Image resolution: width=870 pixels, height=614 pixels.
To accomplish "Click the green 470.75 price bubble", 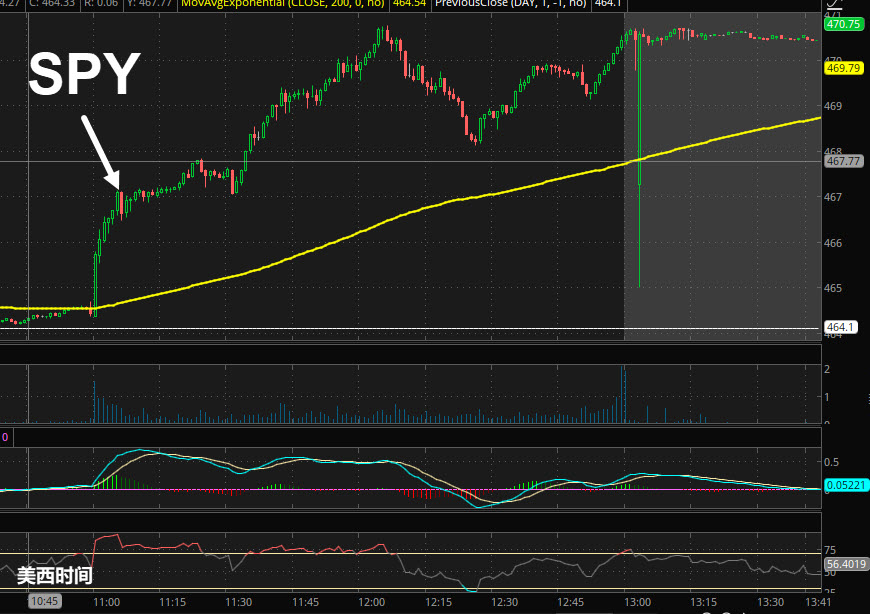I will pos(843,24).
